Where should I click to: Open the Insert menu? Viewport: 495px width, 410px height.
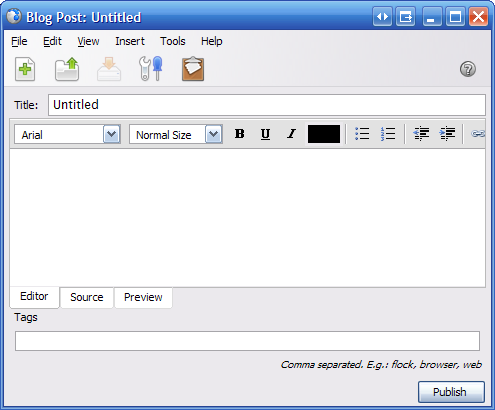[130, 41]
